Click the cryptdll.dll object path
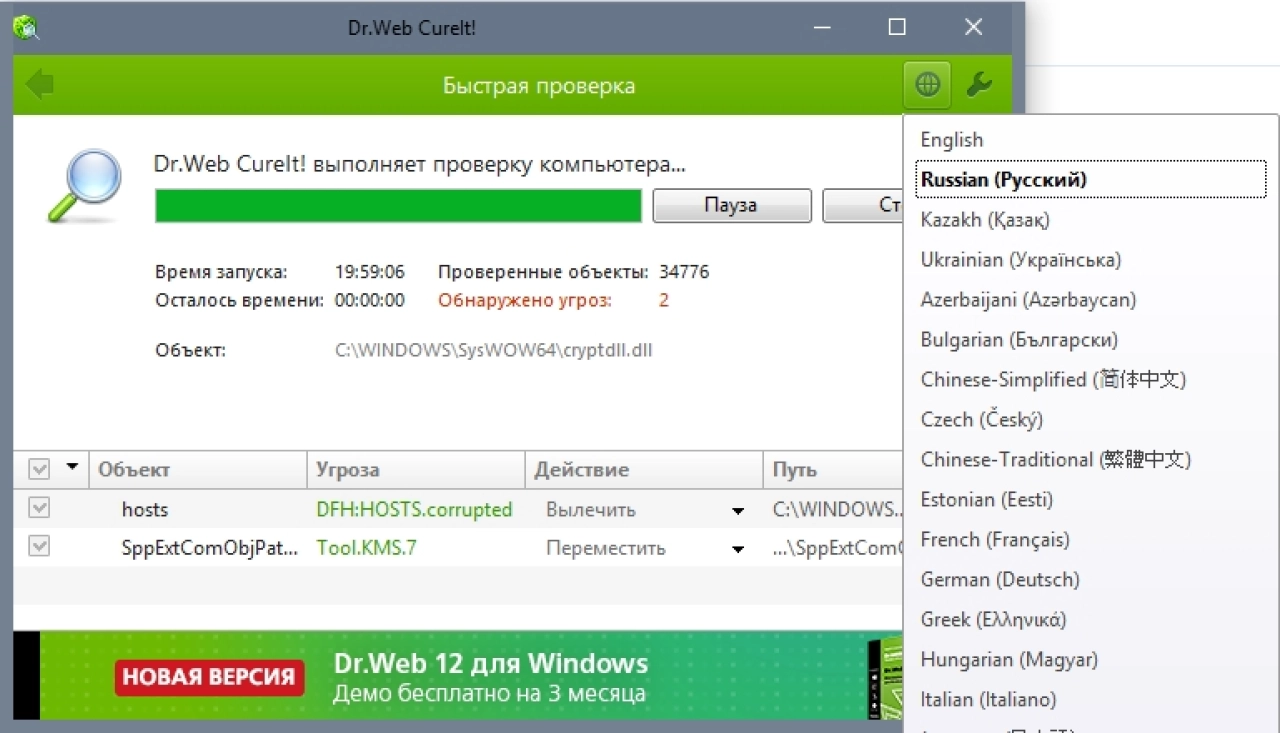The image size is (1280, 733). click(x=494, y=350)
